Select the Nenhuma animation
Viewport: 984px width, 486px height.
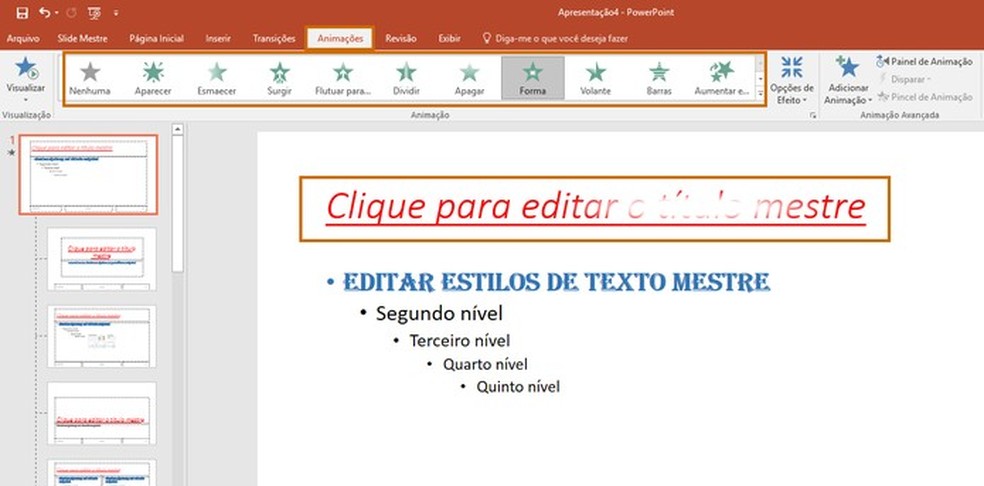click(x=90, y=78)
